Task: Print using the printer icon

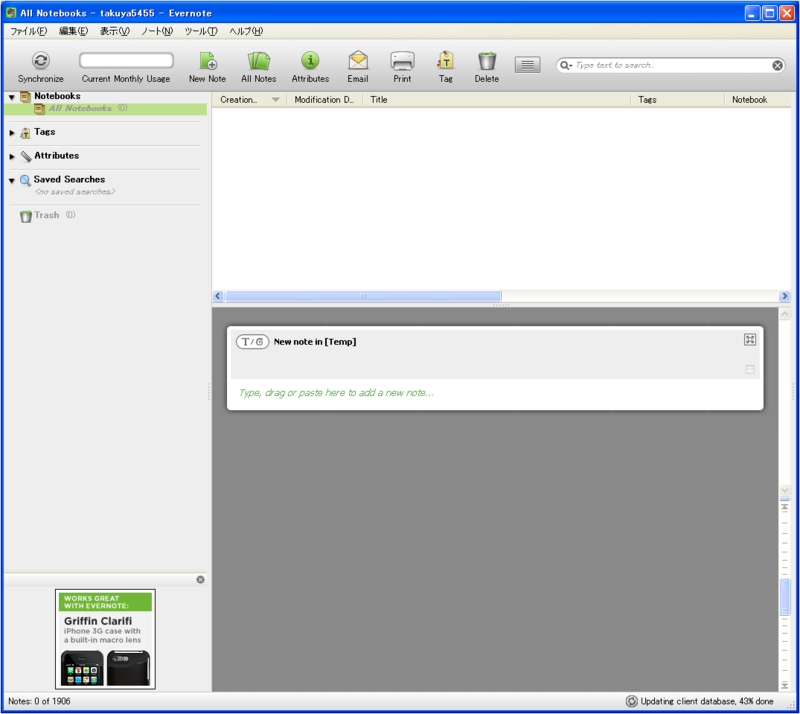Action: pyautogui.click(x=402, y=60)
